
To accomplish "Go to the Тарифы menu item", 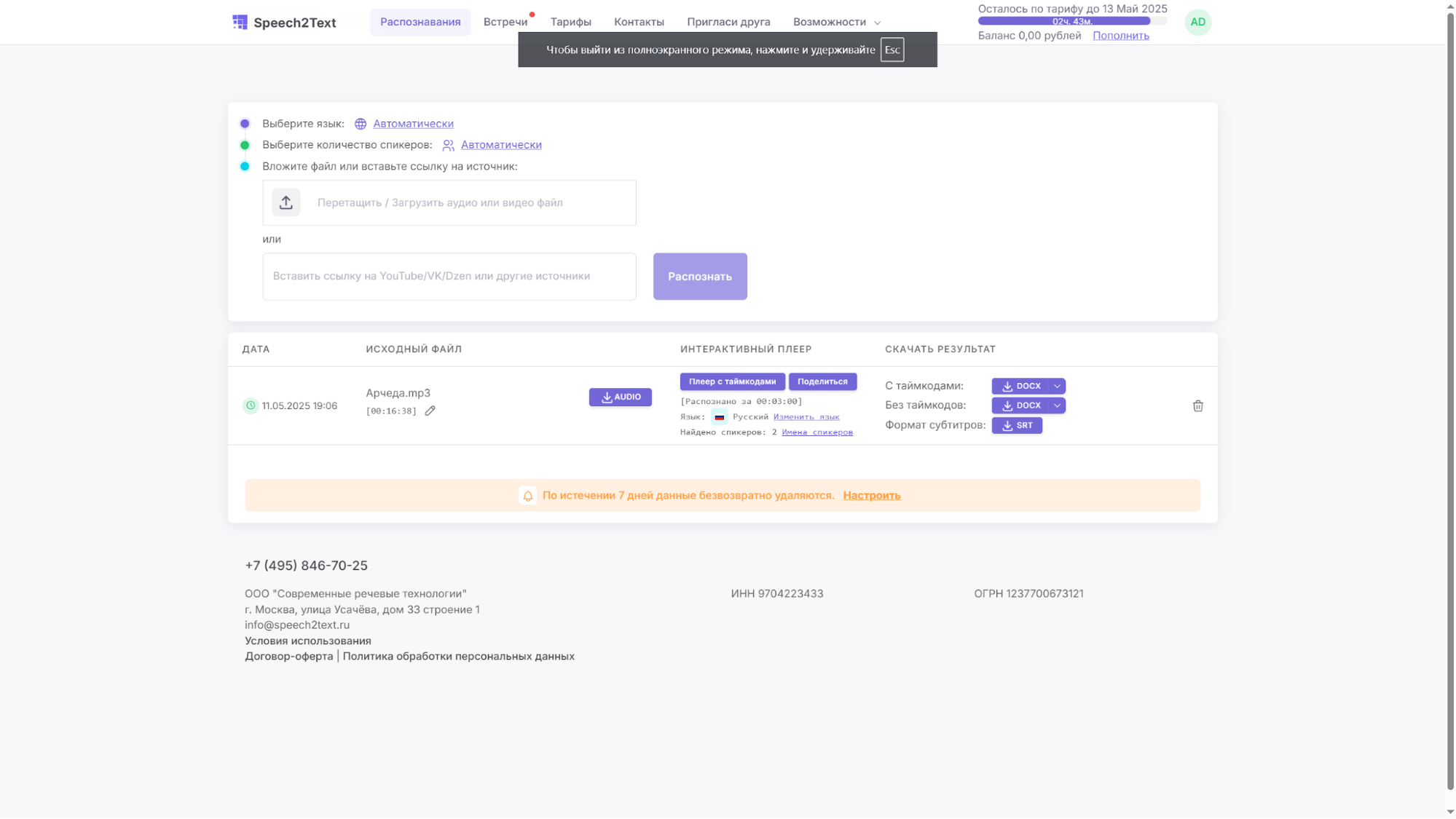I will [x=570, y=22].
